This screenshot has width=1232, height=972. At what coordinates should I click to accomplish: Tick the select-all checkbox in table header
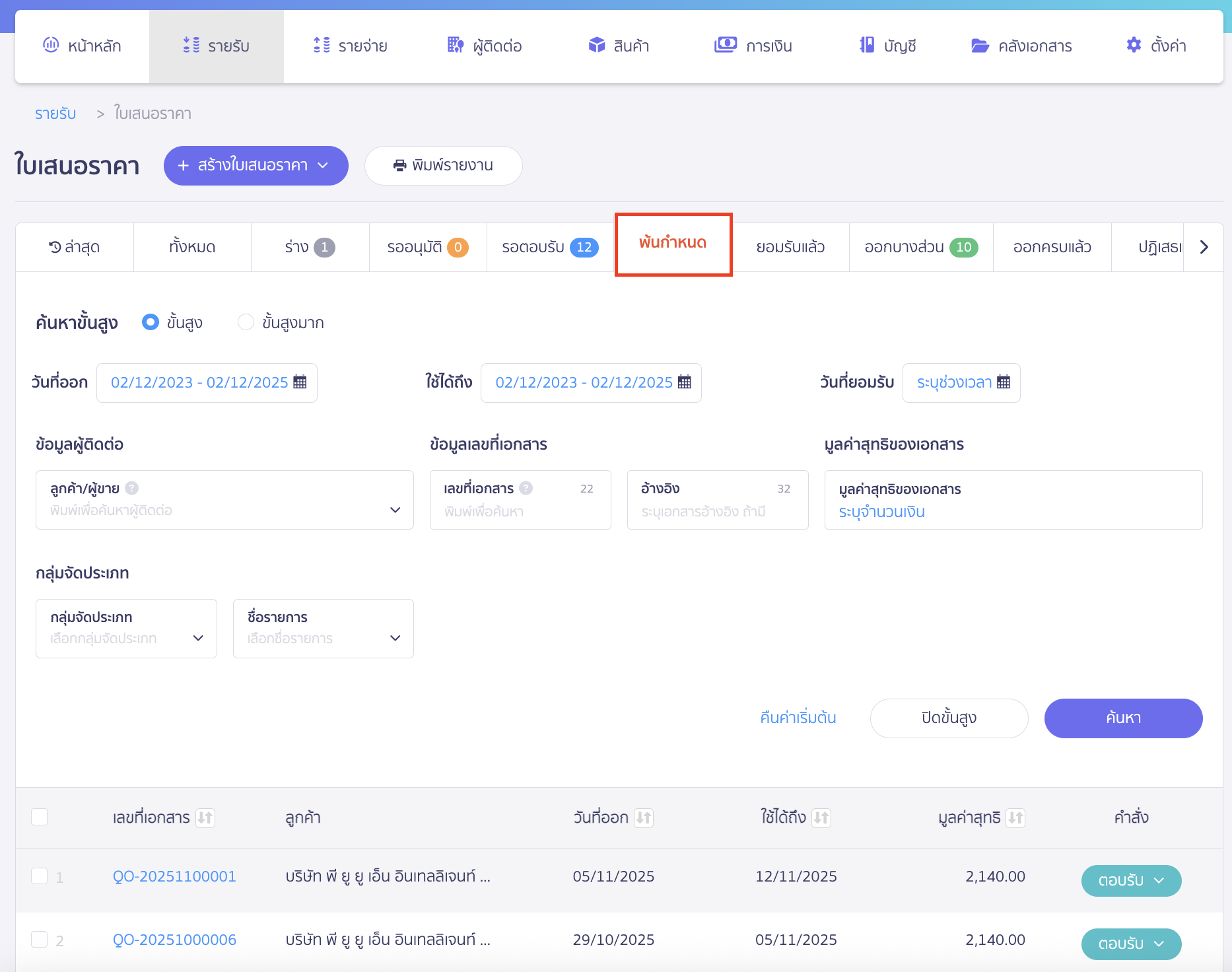(40, 817)
